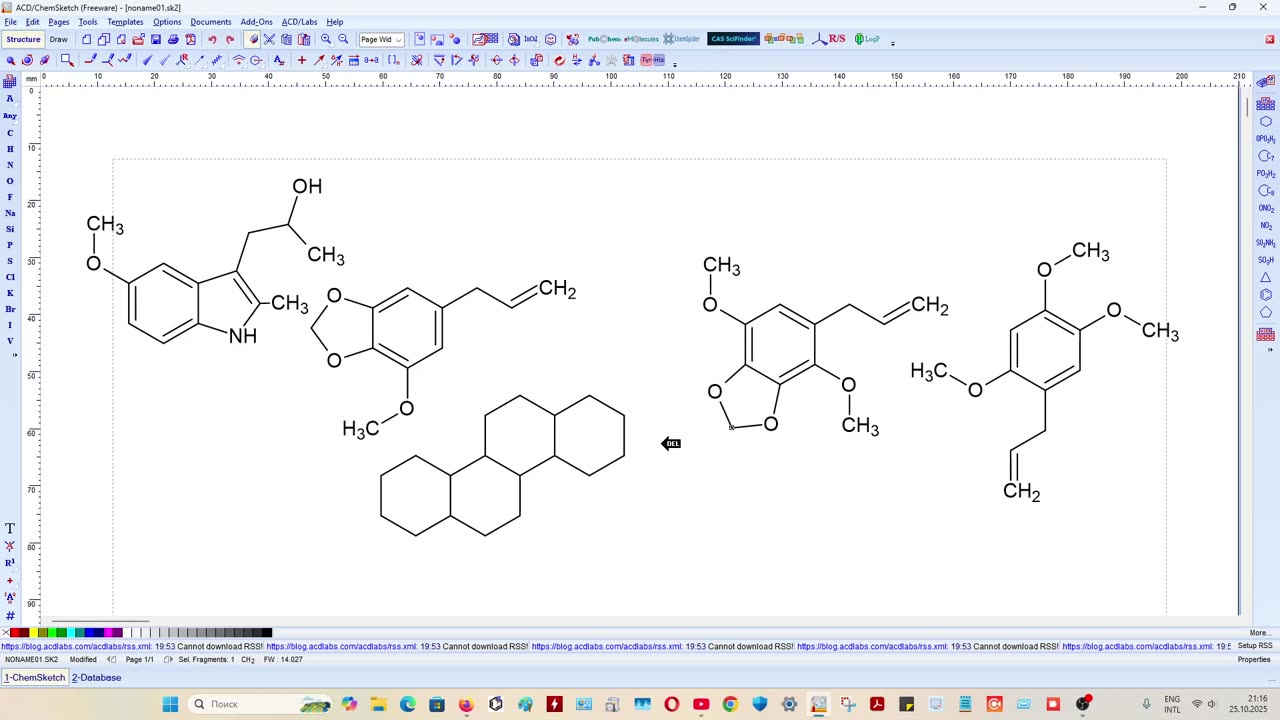Export to PDF icon
The width and height of the screenshot is (1280, 720).
pyautogui.click(x=190, y=40)
